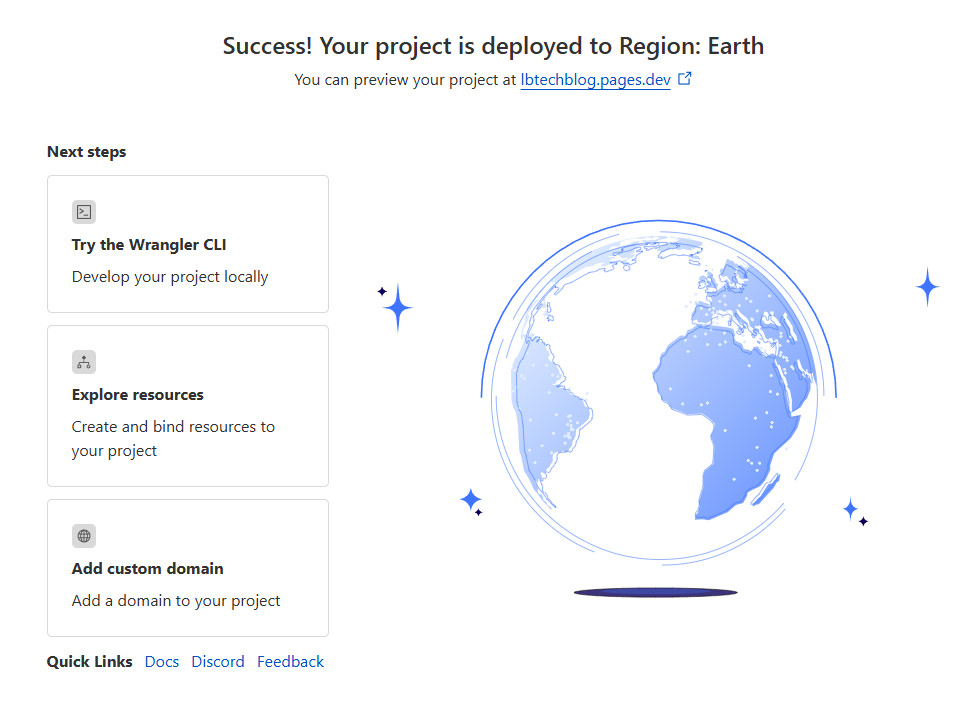The width and height of the screenshot is (975, 710).
Task: Select the 'Try the Wrangler CLI' title
Action: [149, 245]
